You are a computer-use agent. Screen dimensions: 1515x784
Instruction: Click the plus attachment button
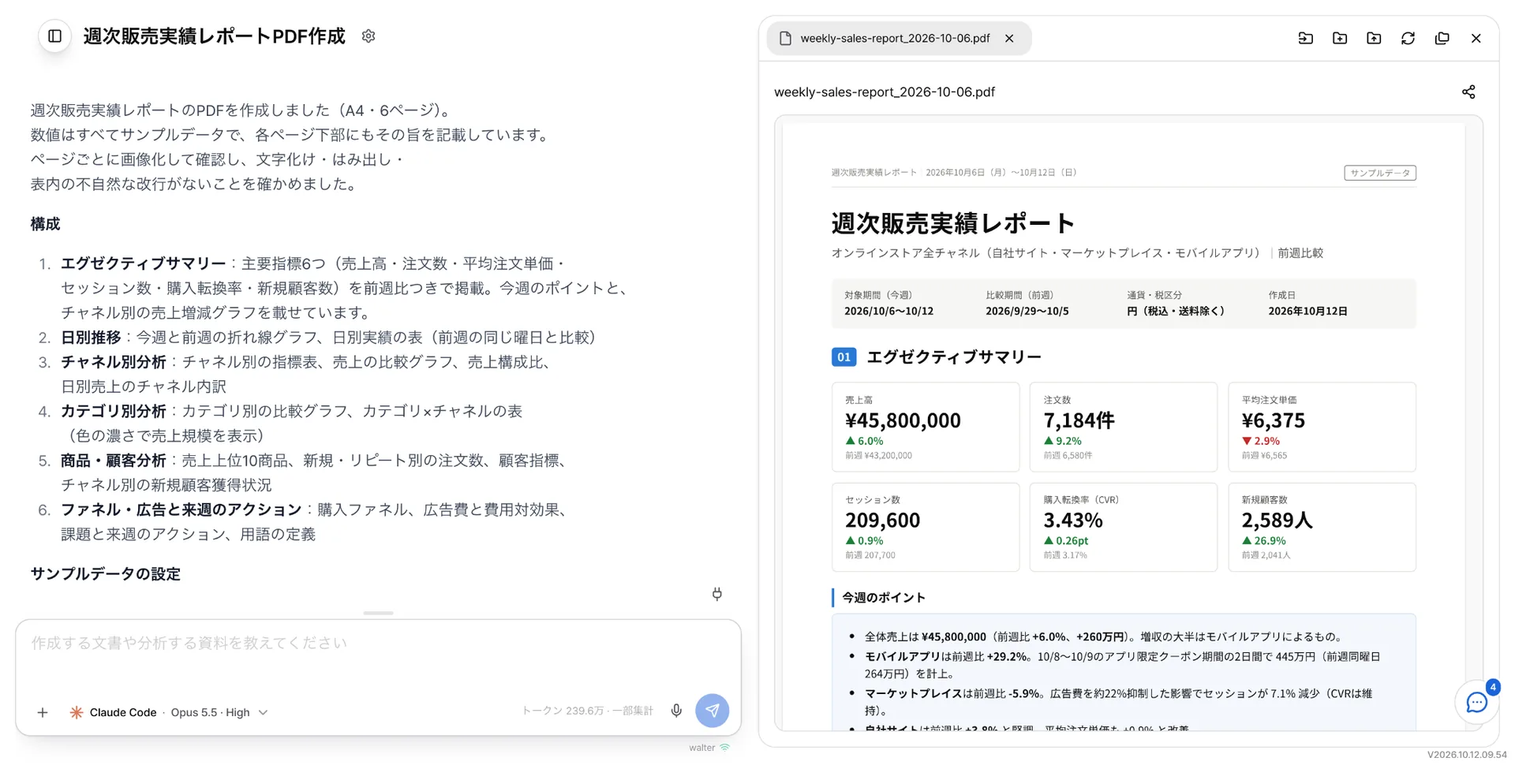43,712
